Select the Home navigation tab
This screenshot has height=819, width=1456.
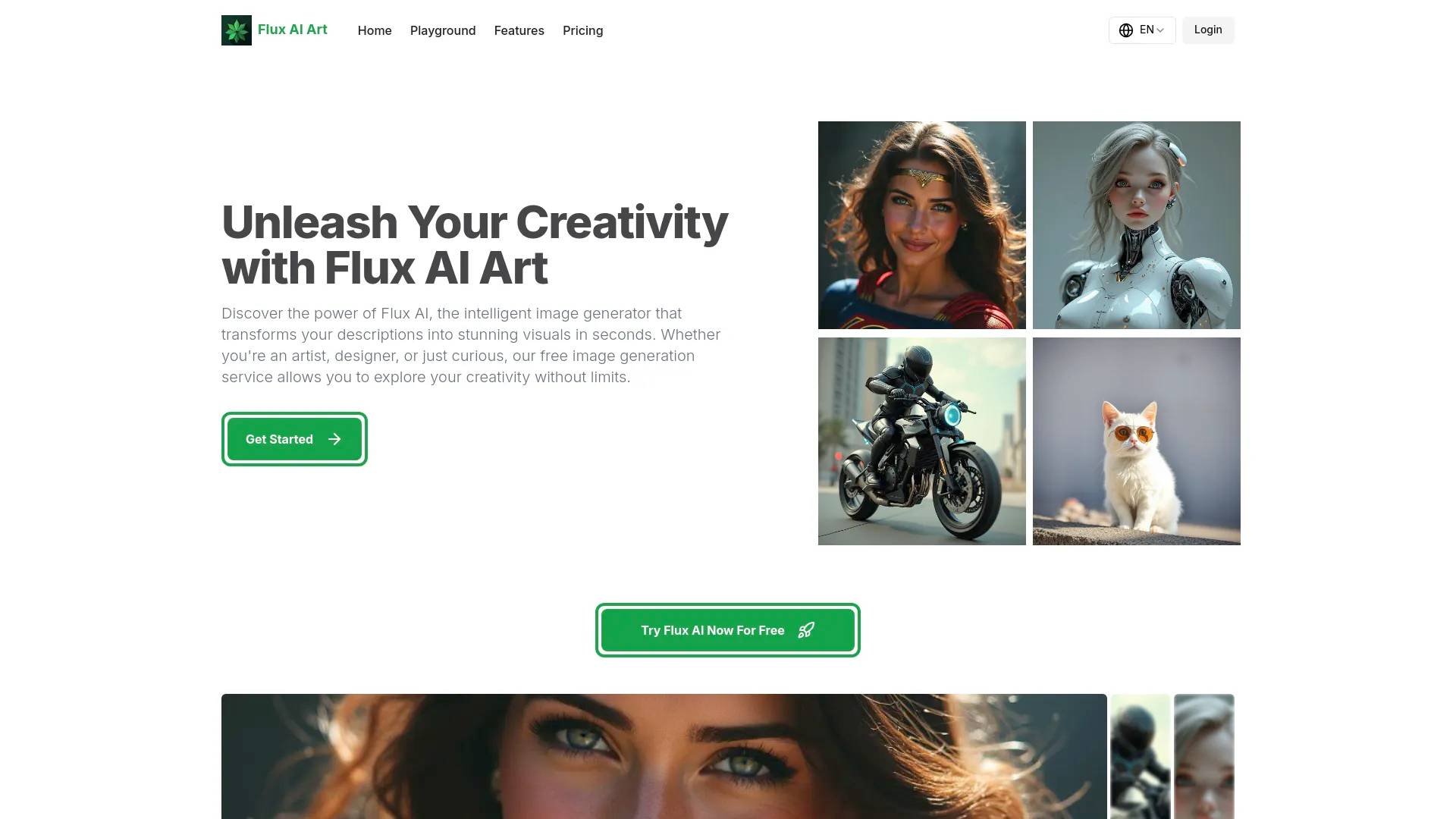(375, 30)
